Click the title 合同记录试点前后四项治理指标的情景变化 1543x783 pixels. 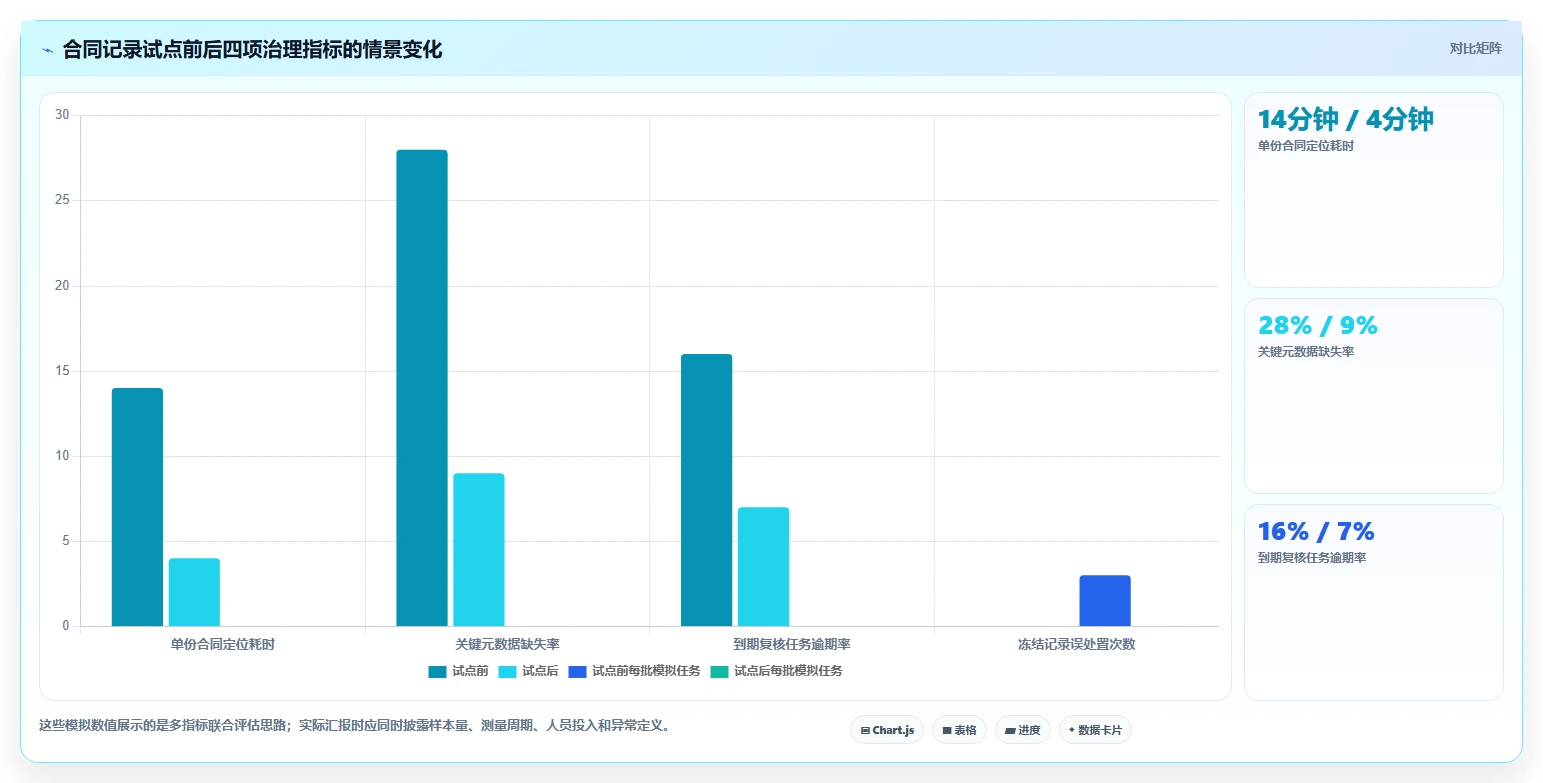tap(252, 50)
